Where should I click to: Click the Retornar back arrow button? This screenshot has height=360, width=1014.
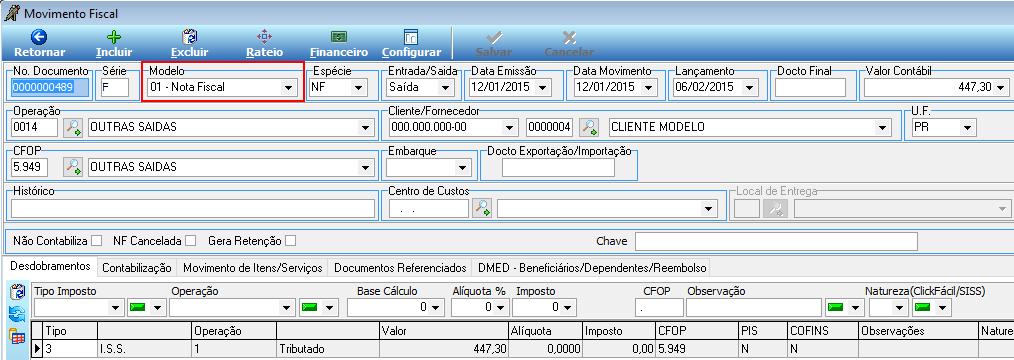click(x=39, y=44)
